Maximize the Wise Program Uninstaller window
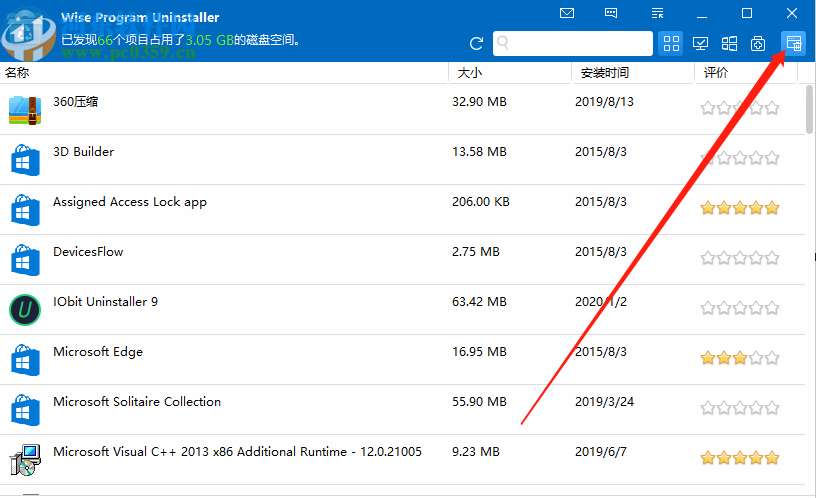816x498 pixels. (x=747, y=13)
